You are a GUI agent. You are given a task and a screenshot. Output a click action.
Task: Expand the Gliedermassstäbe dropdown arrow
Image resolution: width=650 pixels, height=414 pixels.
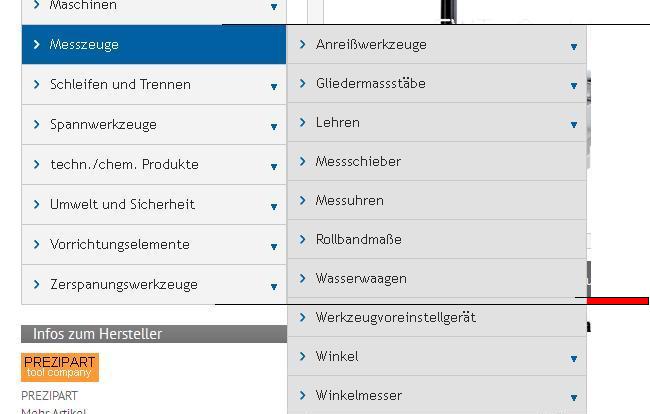574,85
